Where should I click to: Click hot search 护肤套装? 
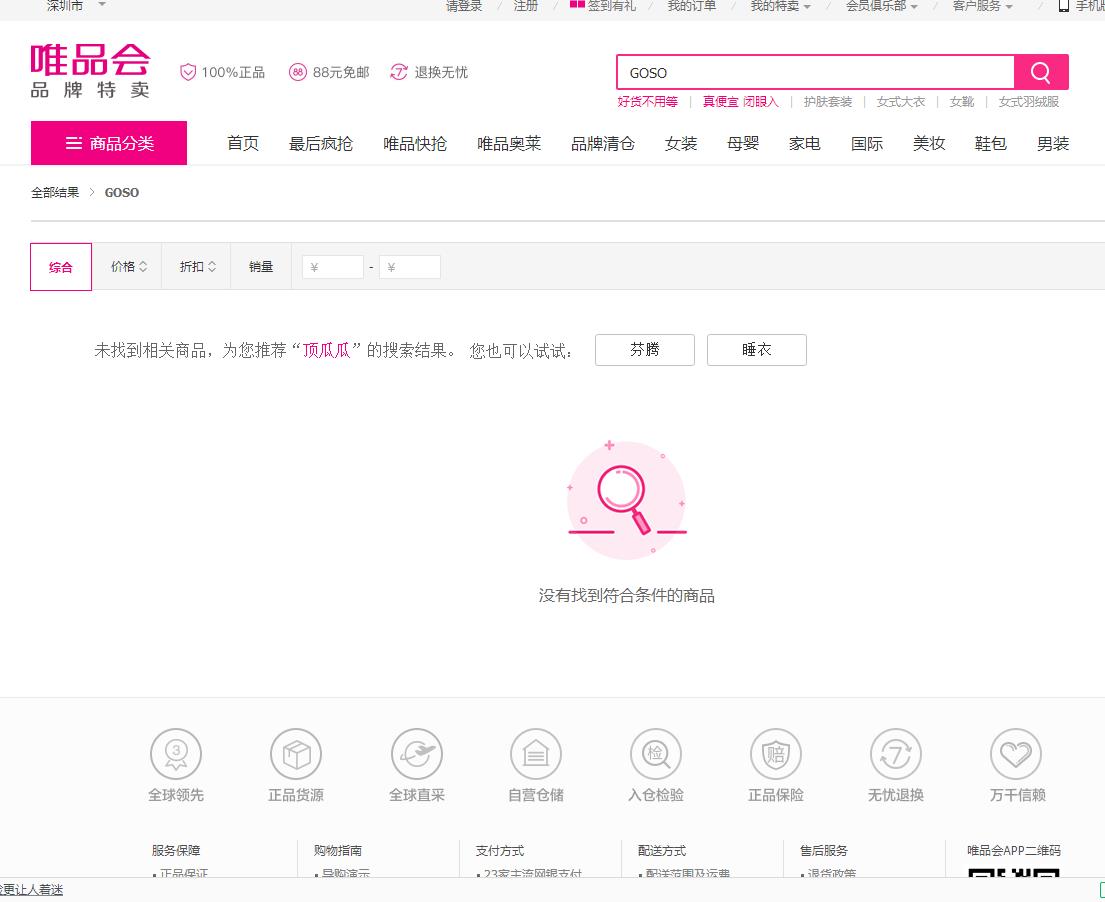(828, 101)
